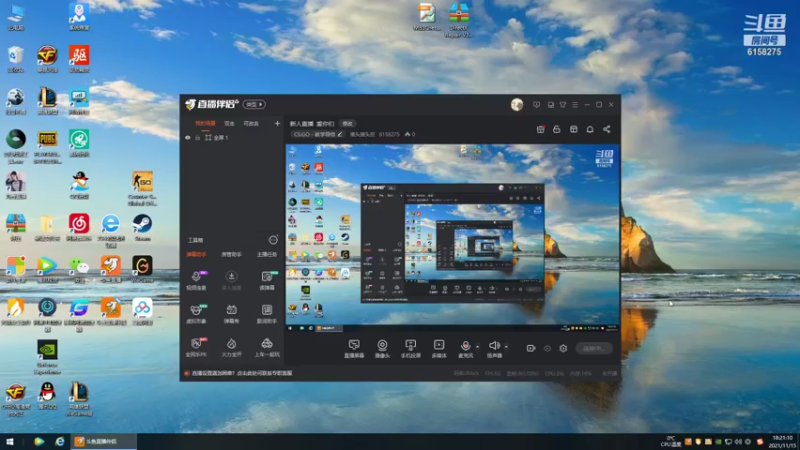800x450 pixels.
Task: Switch to the 主播任务 tab
Action: coord(267,255)
